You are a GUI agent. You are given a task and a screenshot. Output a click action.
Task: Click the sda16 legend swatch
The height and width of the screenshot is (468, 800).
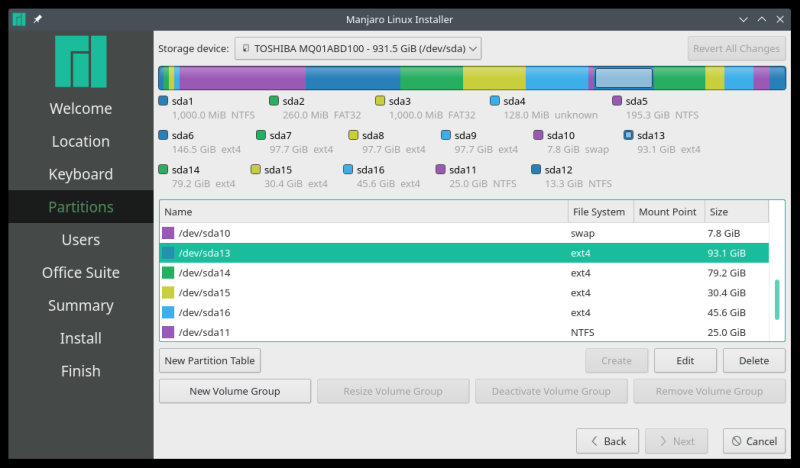pyautogui.click(x=348, y=169)
